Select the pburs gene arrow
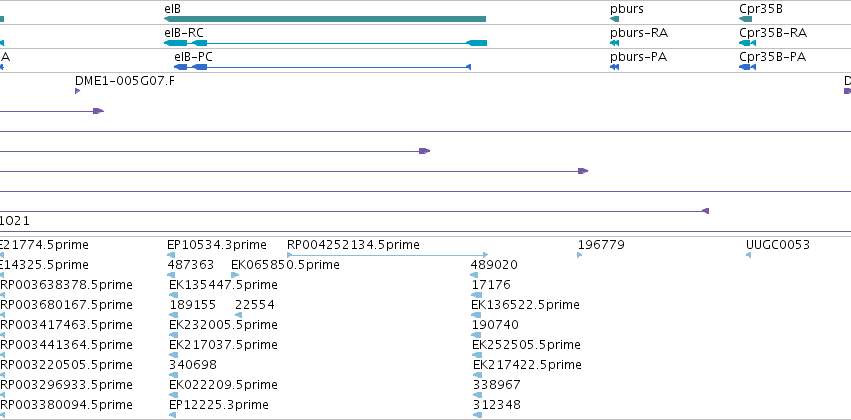Image resolution: width=851 pixels, height=420 pixels. pyautogui.click(x=614, y=19)
